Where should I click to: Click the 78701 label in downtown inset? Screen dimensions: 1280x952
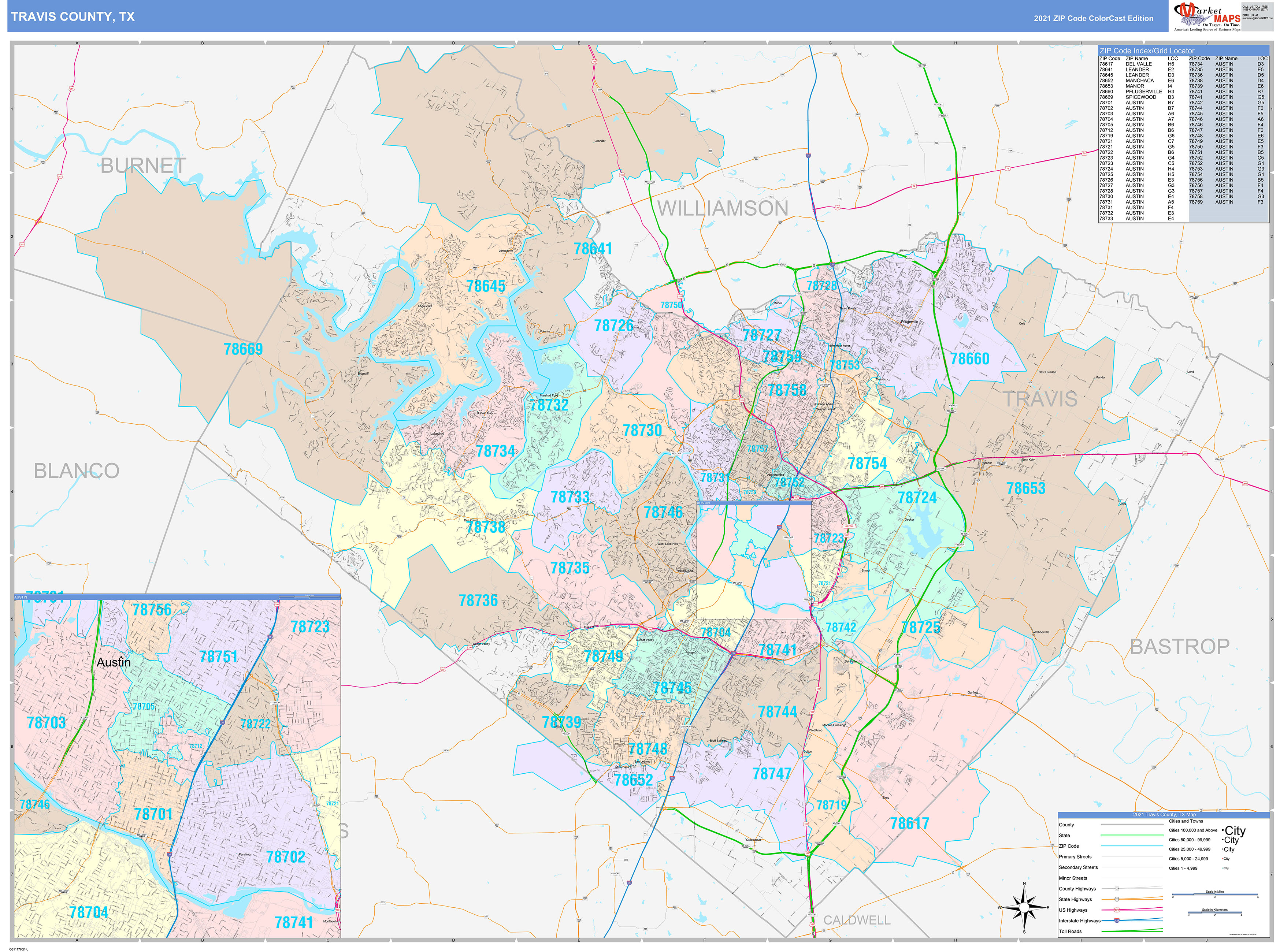[x=153, y=814]
